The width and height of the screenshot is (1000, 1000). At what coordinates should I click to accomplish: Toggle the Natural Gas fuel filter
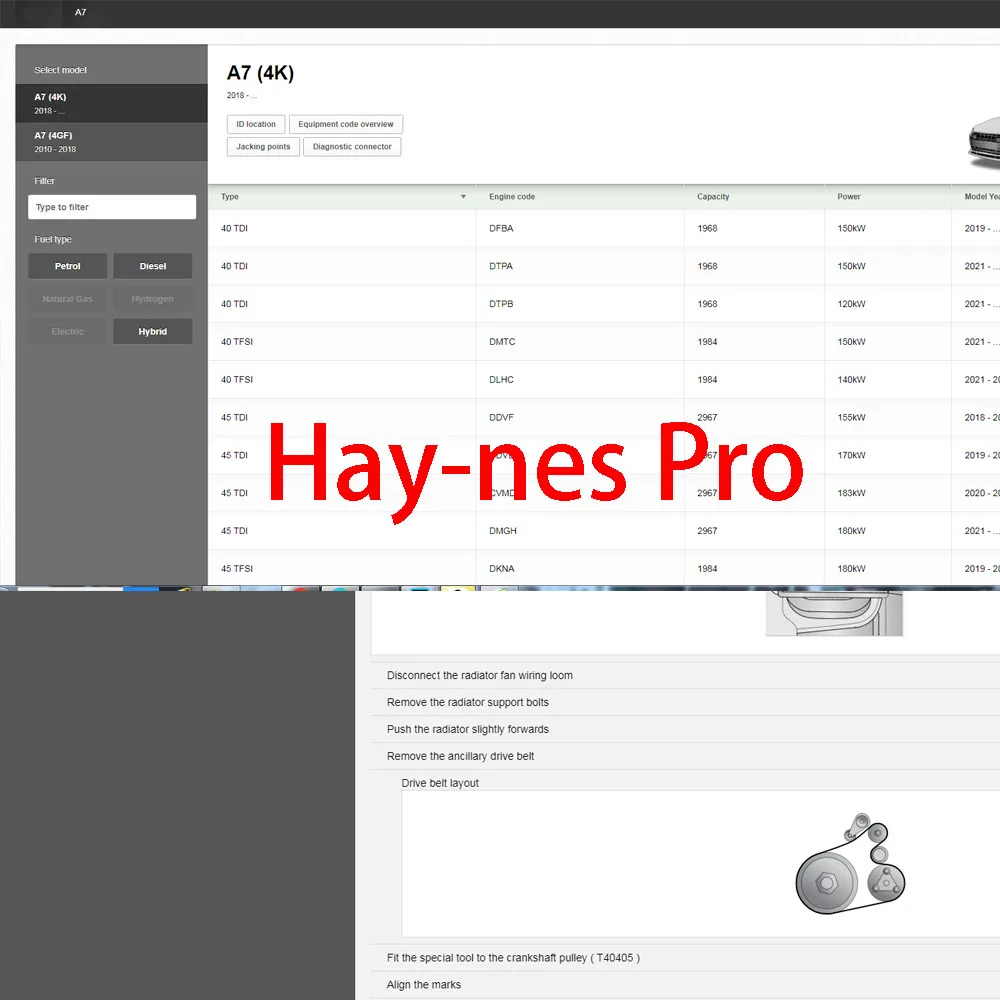click(x=68, y=299)
